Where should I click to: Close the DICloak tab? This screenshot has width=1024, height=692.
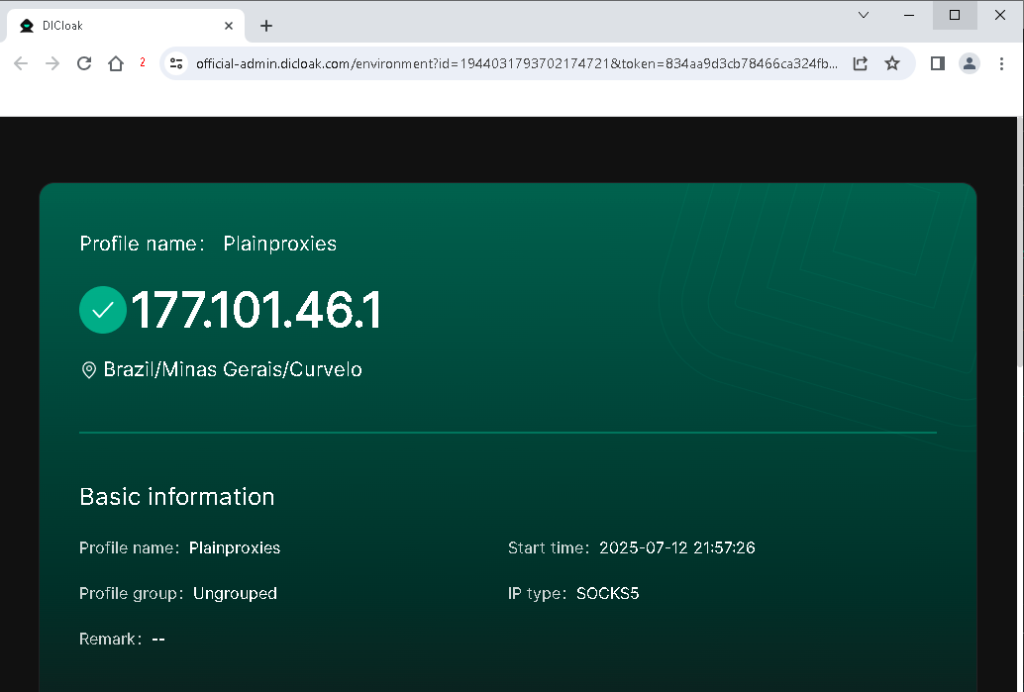coord(229,26)
